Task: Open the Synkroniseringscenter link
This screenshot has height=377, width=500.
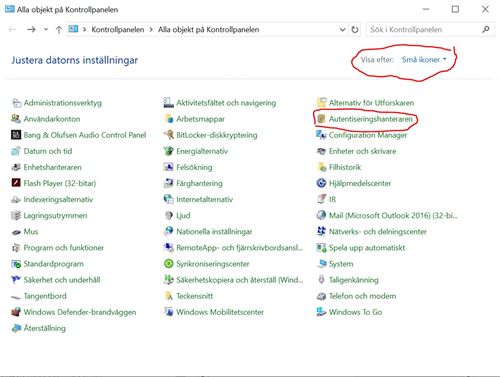Action: click(x=213, y=264)
